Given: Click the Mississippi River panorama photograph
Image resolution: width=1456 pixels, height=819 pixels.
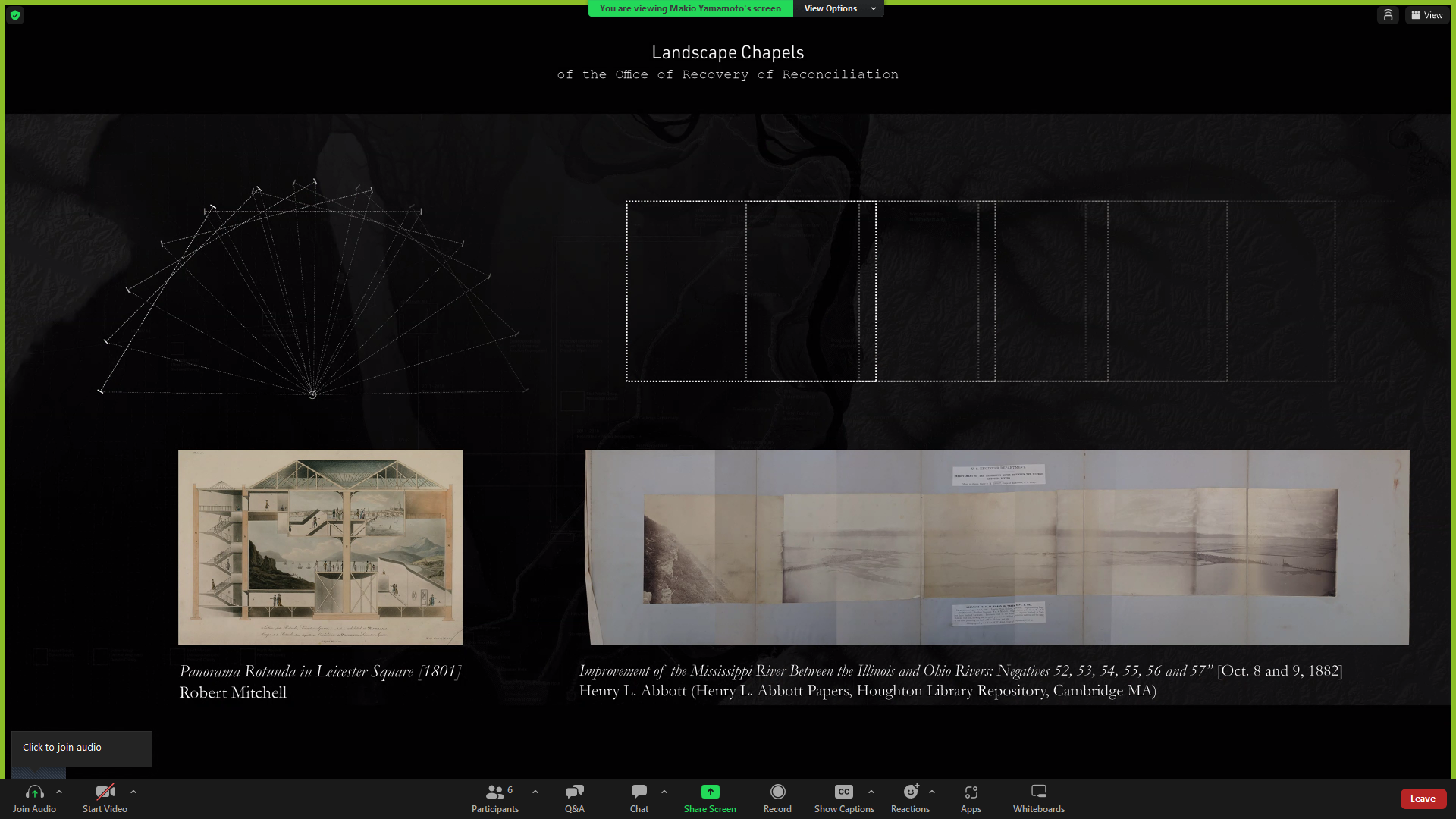Looking at the screenshot, I should 997,547.
